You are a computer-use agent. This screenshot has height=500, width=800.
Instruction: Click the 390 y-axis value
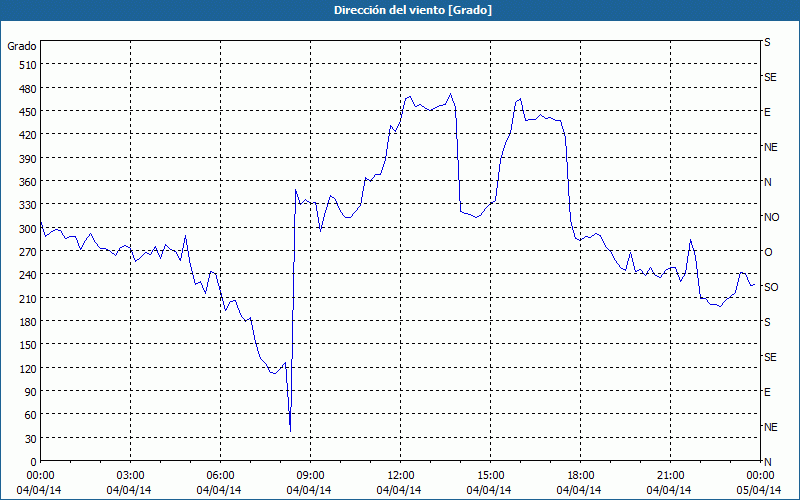[28, 158]
